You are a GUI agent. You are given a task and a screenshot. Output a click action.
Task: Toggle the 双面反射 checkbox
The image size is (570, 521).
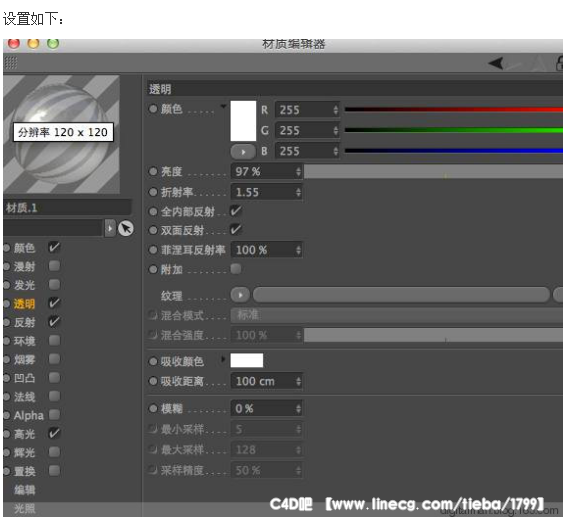click(236, 230)
